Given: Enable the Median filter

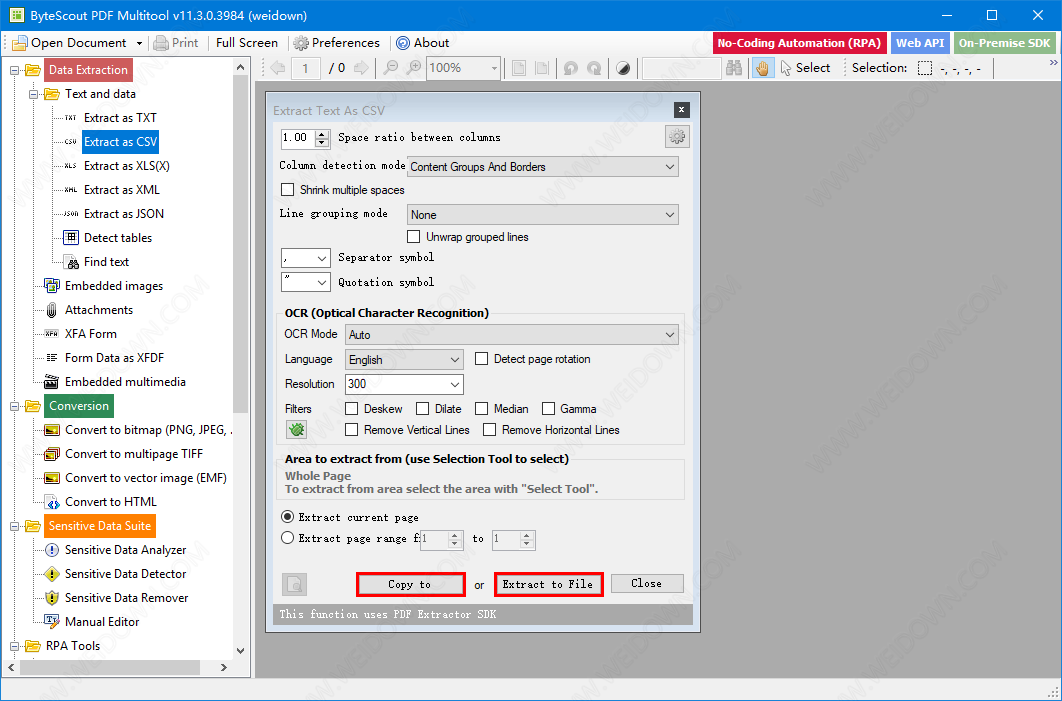Looking at the screenshot, I should coord(482,408).
